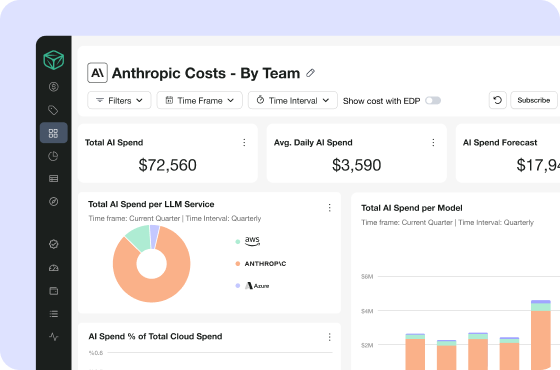The image size is (560, 370).
Task: Click the aws legend entry
Action: 248,241
